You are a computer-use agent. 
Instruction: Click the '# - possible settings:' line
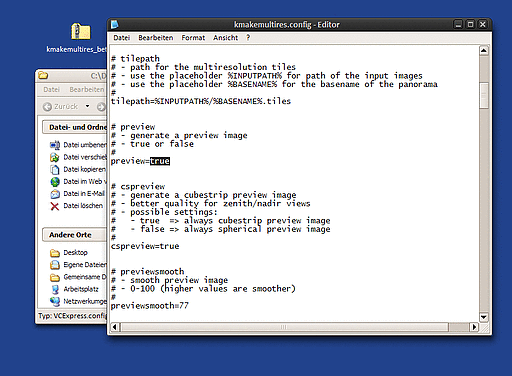pos(164,212)
